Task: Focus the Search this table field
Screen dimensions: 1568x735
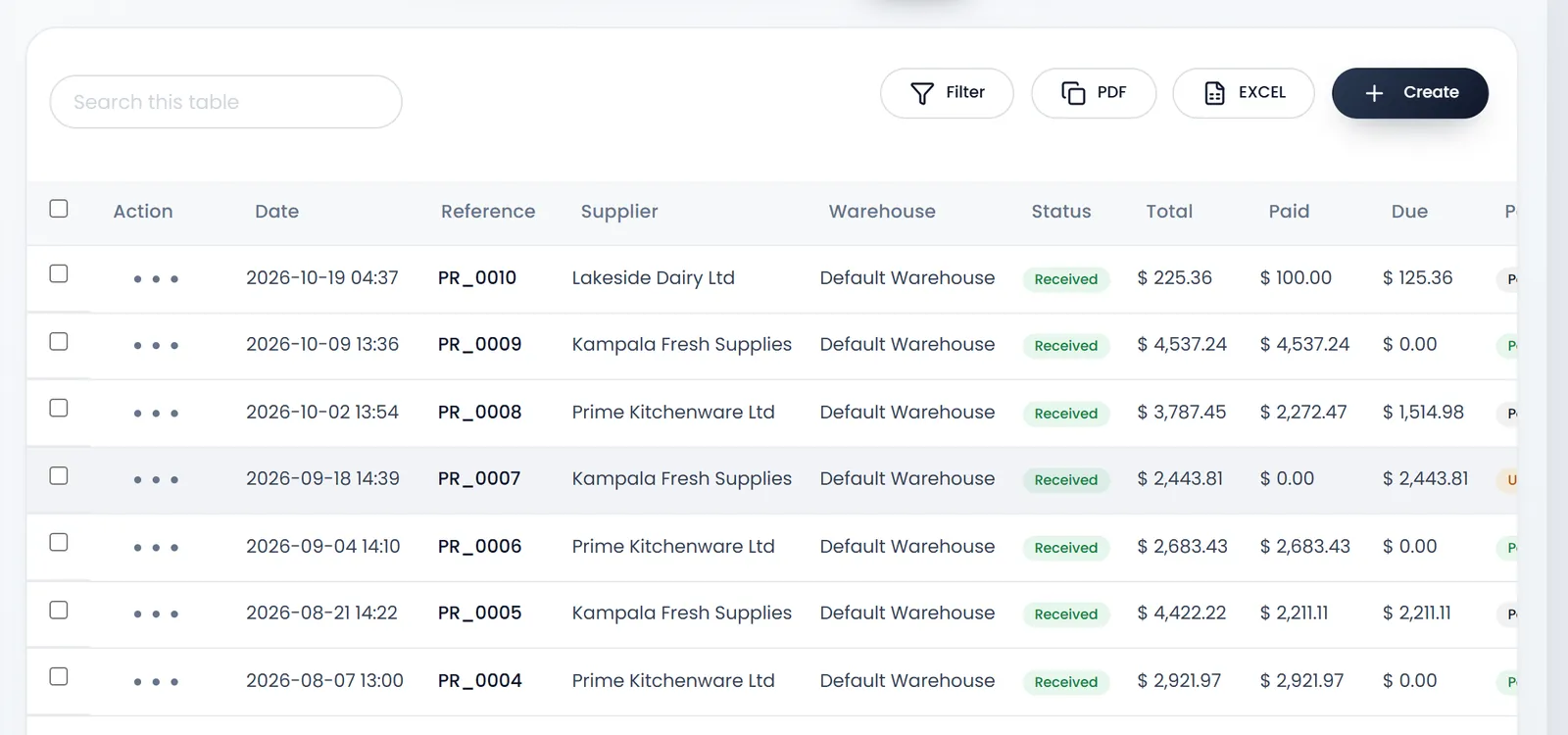Action: click(225, 102)
